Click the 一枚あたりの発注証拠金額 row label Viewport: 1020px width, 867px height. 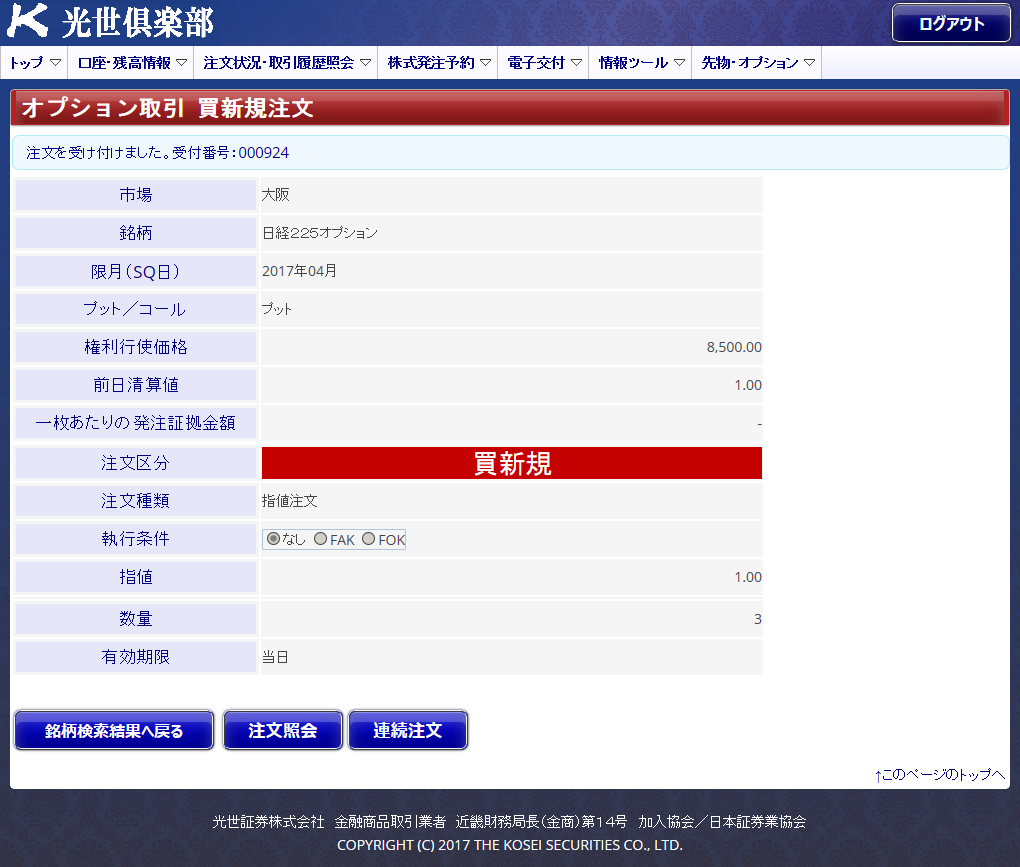pos(136,423)
